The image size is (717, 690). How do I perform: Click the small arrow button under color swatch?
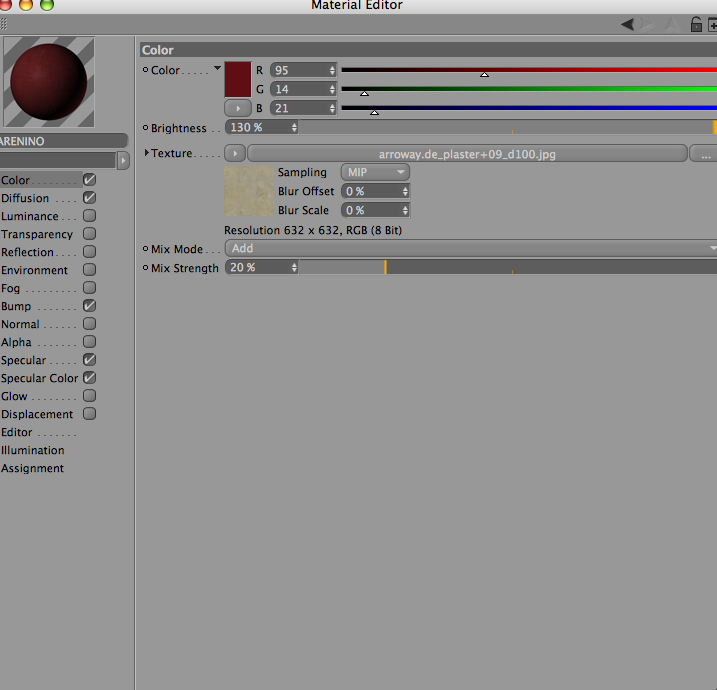[238, 108]
